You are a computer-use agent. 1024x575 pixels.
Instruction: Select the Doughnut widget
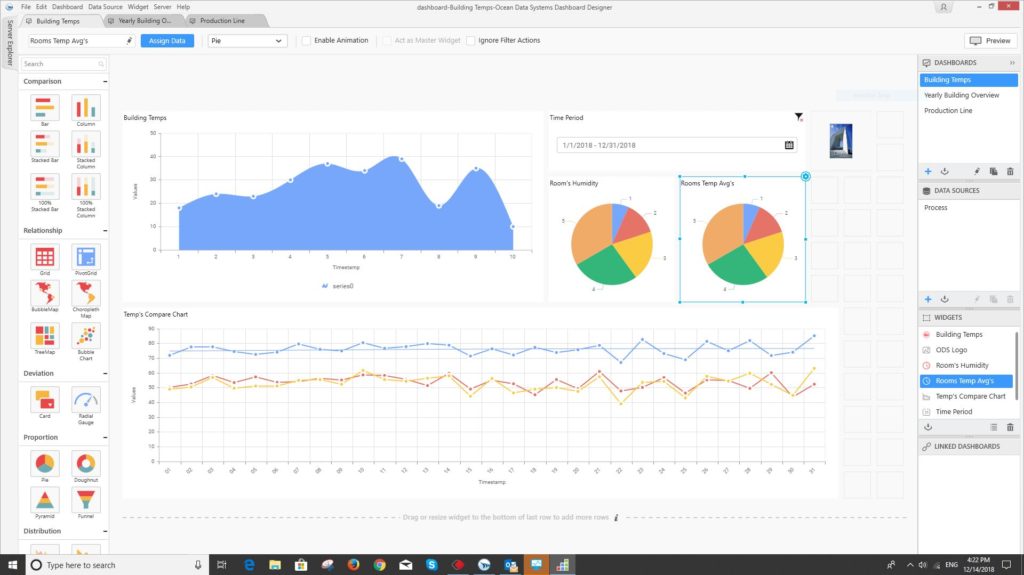(x=86, y=463)
